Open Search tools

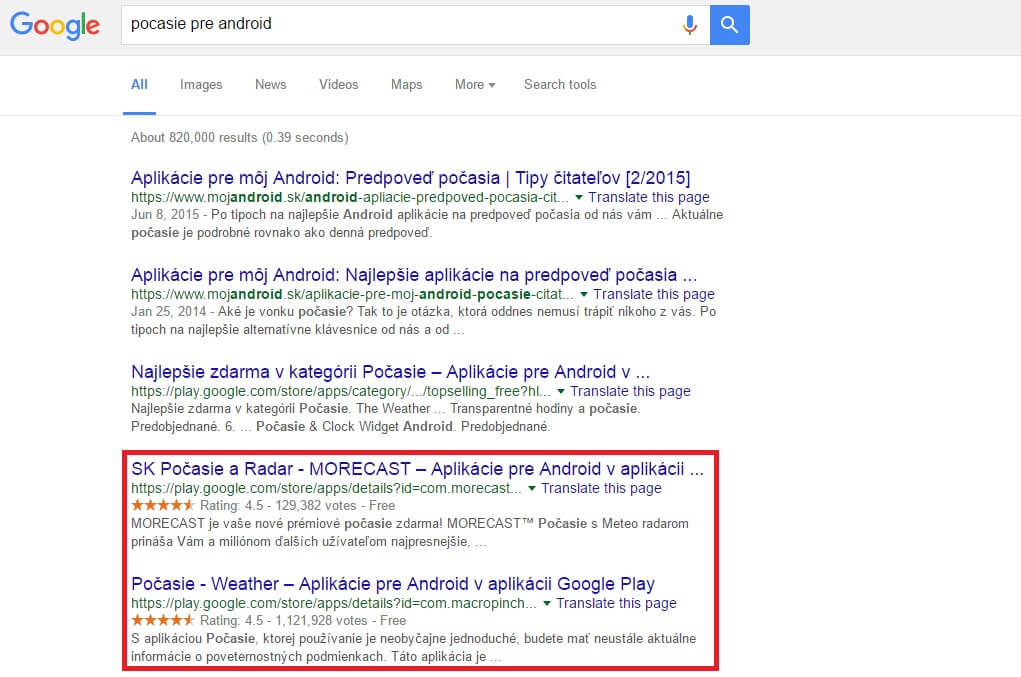[560, 85]
